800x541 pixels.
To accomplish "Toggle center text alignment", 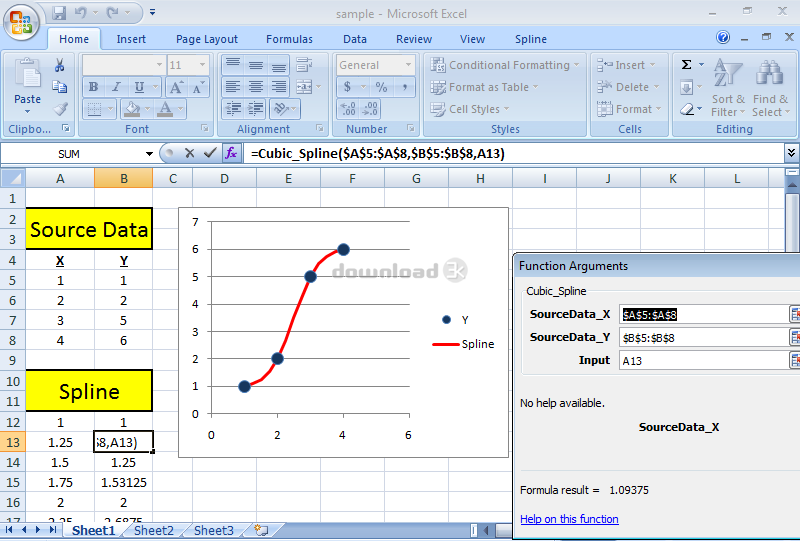I will pos(255,87).
